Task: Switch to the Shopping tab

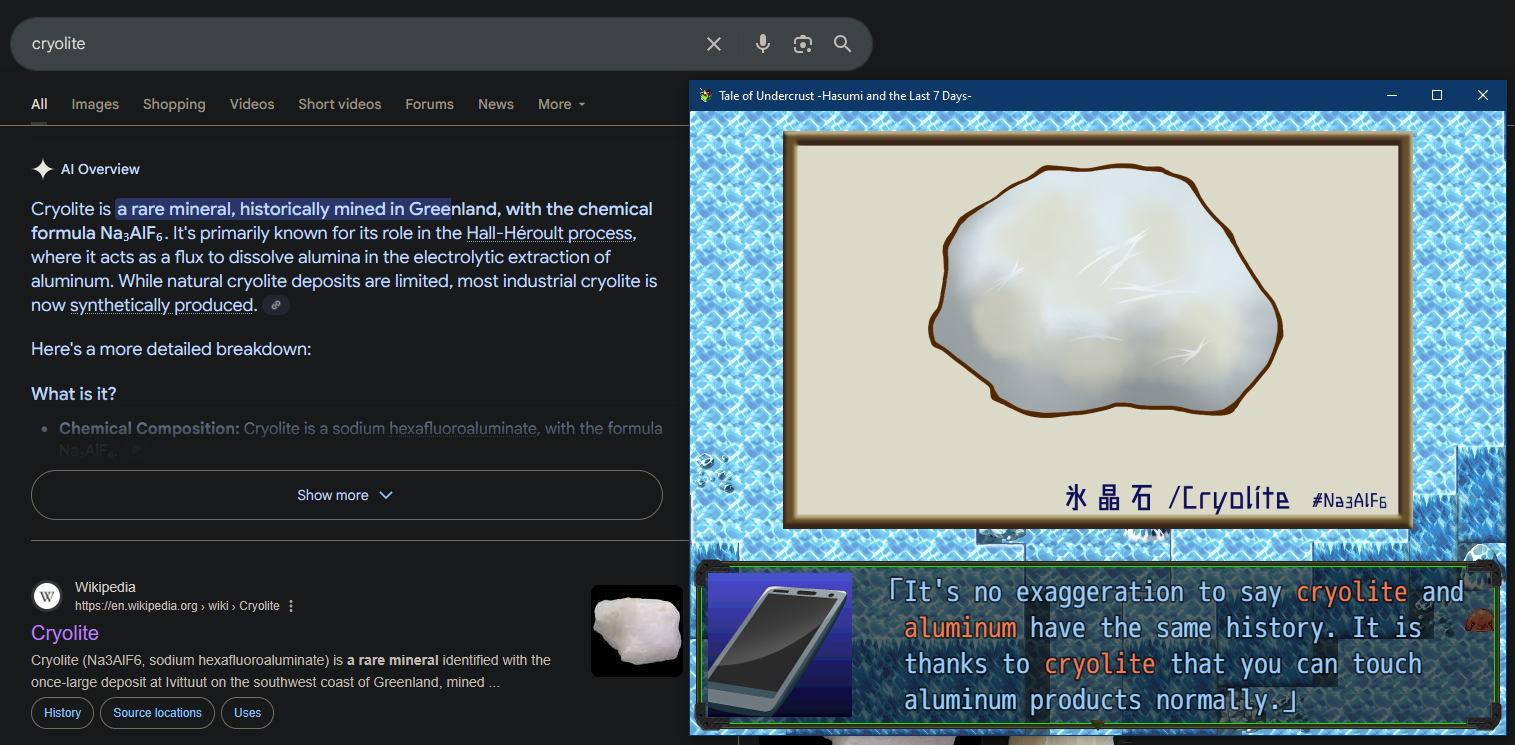Action: click(174, 104)
